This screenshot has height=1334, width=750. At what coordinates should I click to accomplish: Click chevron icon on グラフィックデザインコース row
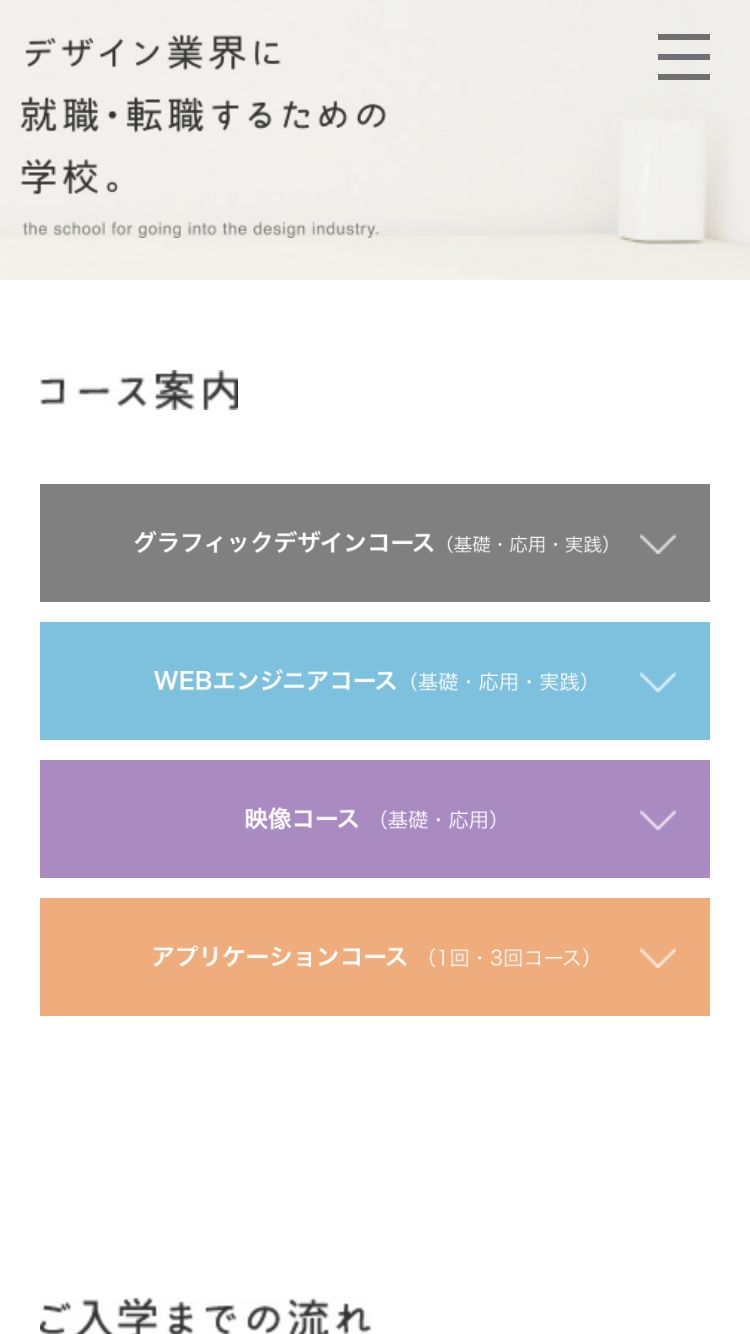coord(658,544)
